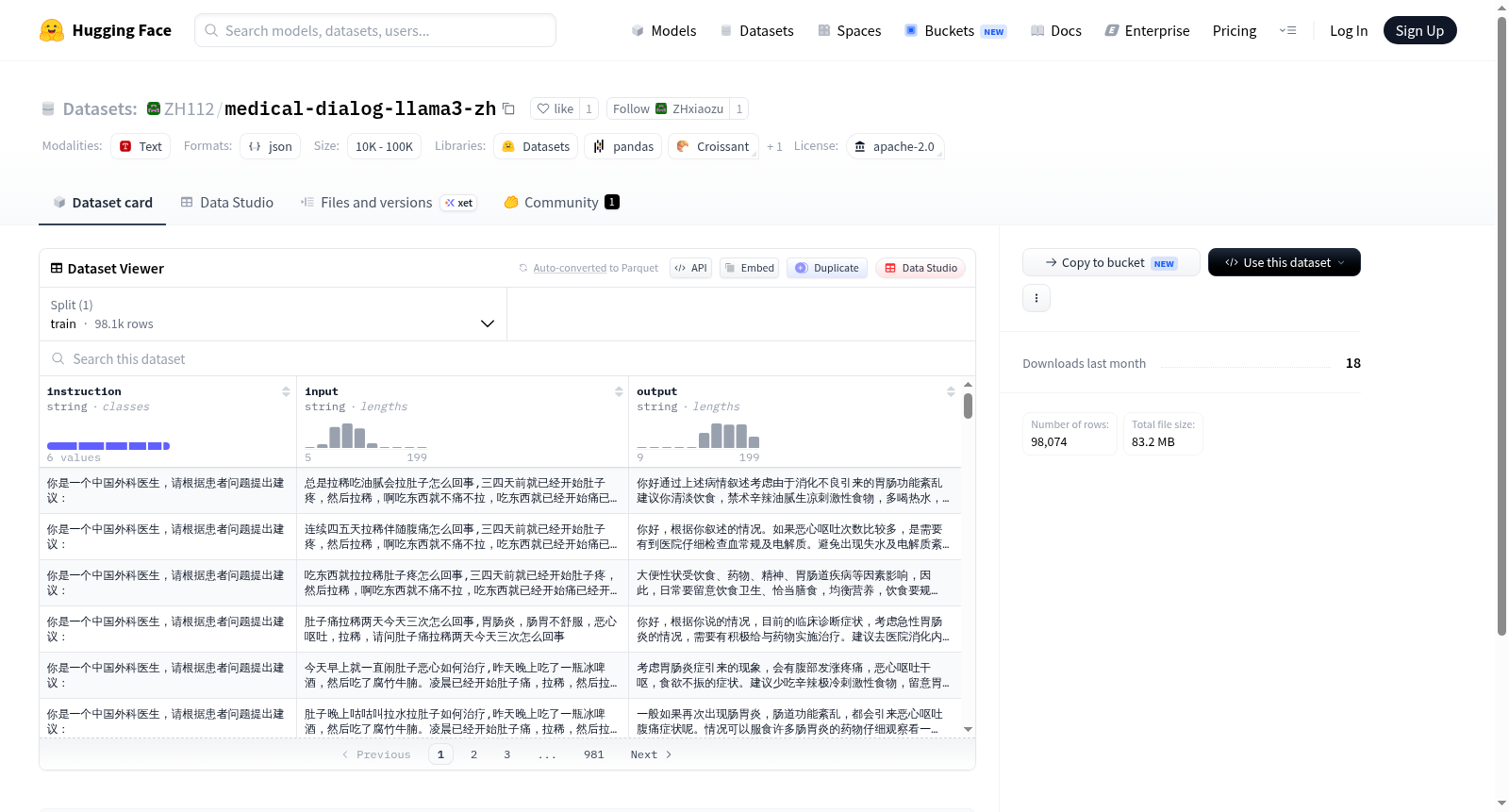Click Log In

1349,30
